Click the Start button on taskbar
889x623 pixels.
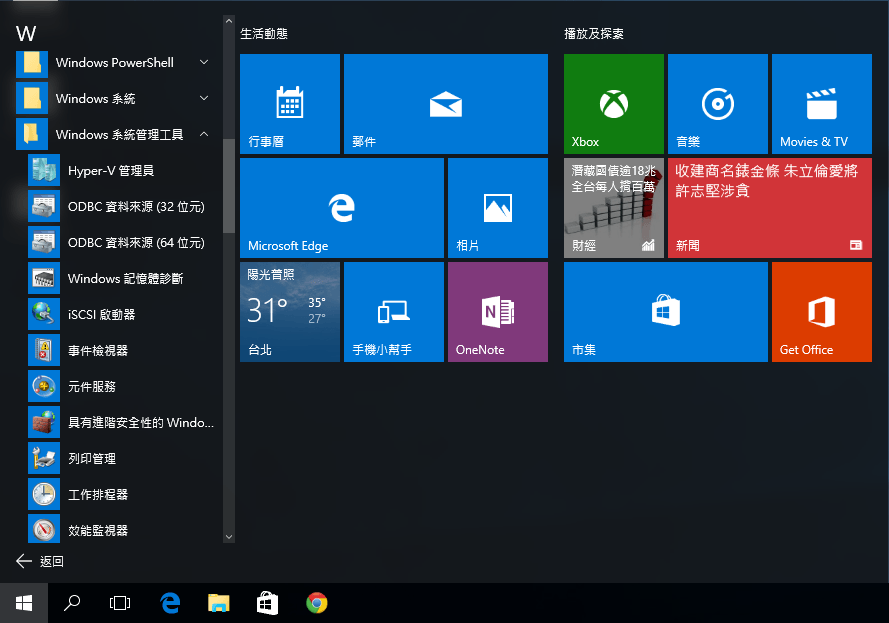pyautogui.click(x=24, y=603)
